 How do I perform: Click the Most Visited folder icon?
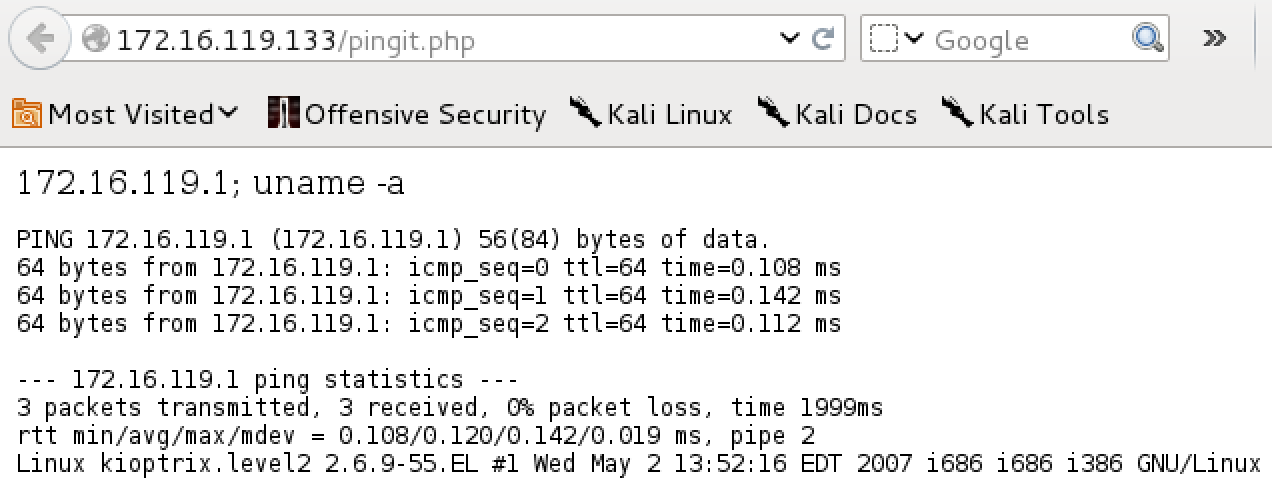[27, 114]
